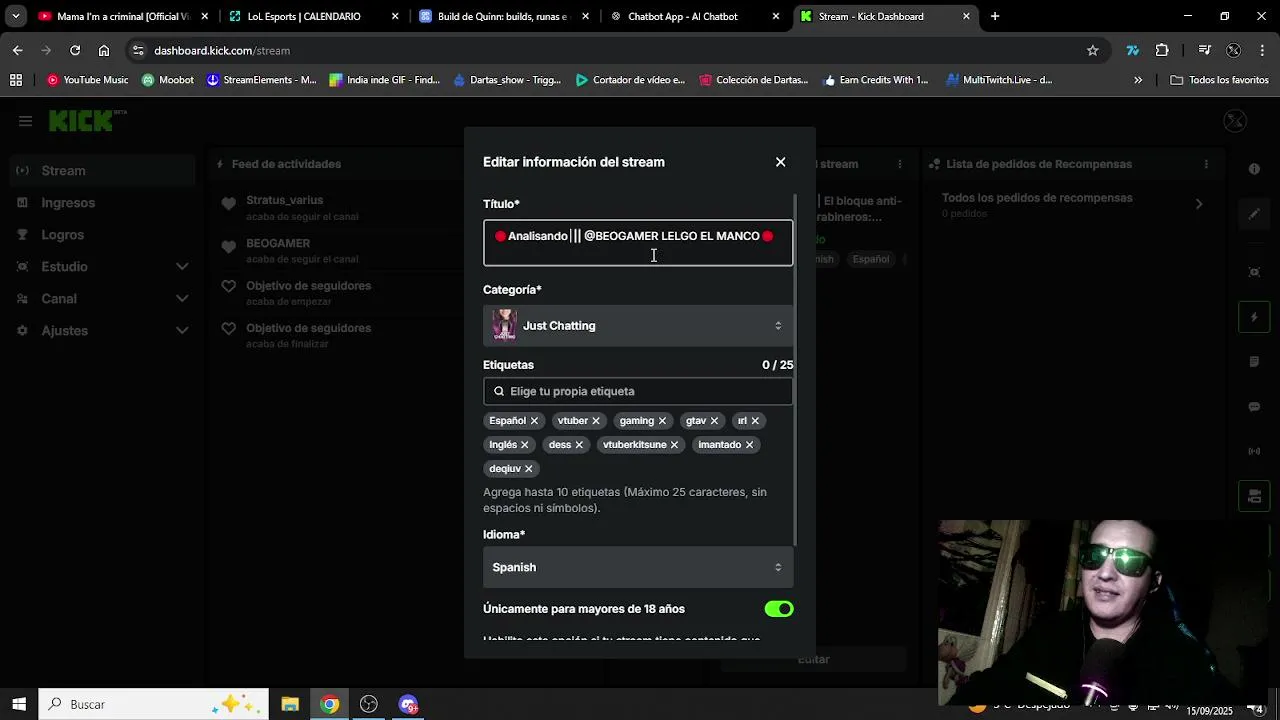1280x720 pixels.
Task: Open Cortador de vídeo bookmark
Action: (x=630, y=80)
